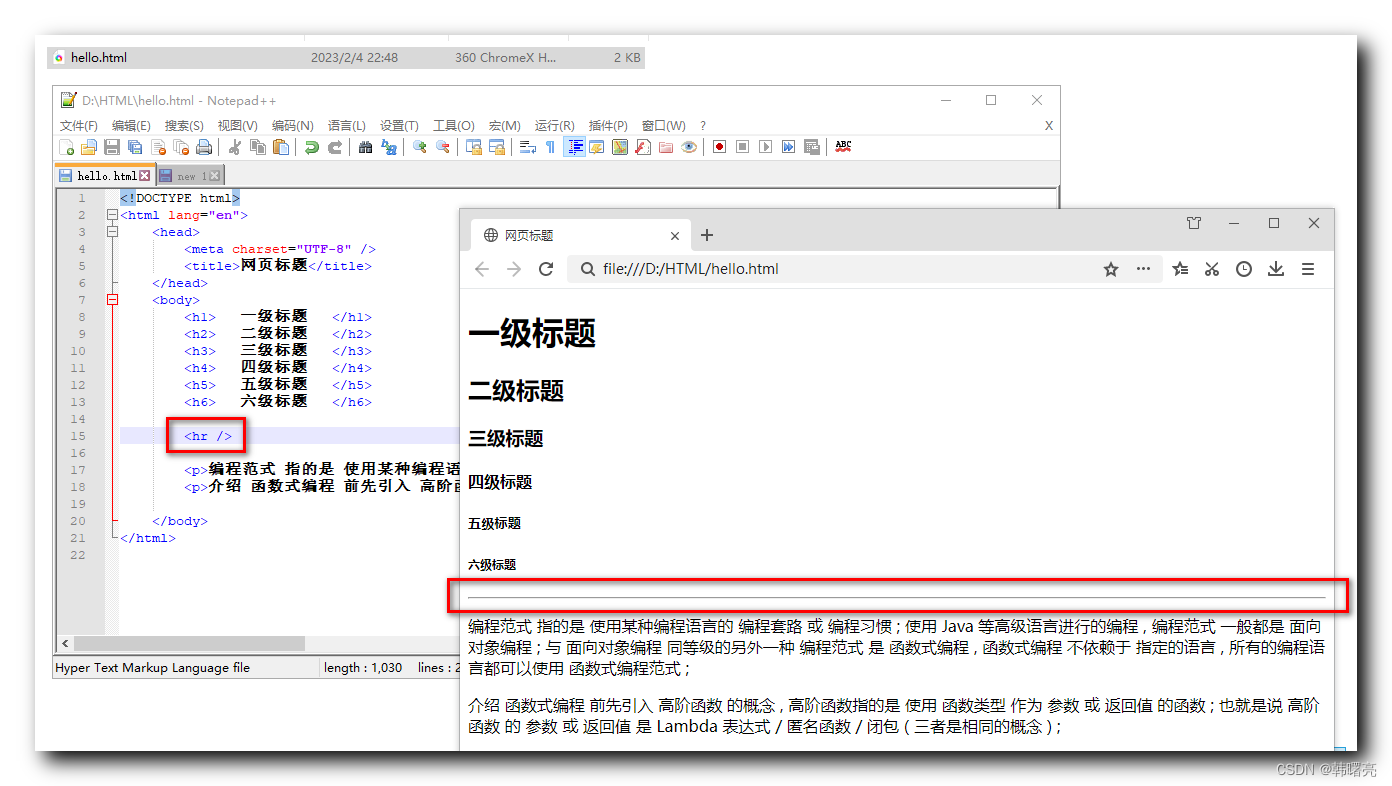Click the Save All icon in Notepad++
The height and width of the screenshot is (786, 1392).
click(x=134, y=147)
